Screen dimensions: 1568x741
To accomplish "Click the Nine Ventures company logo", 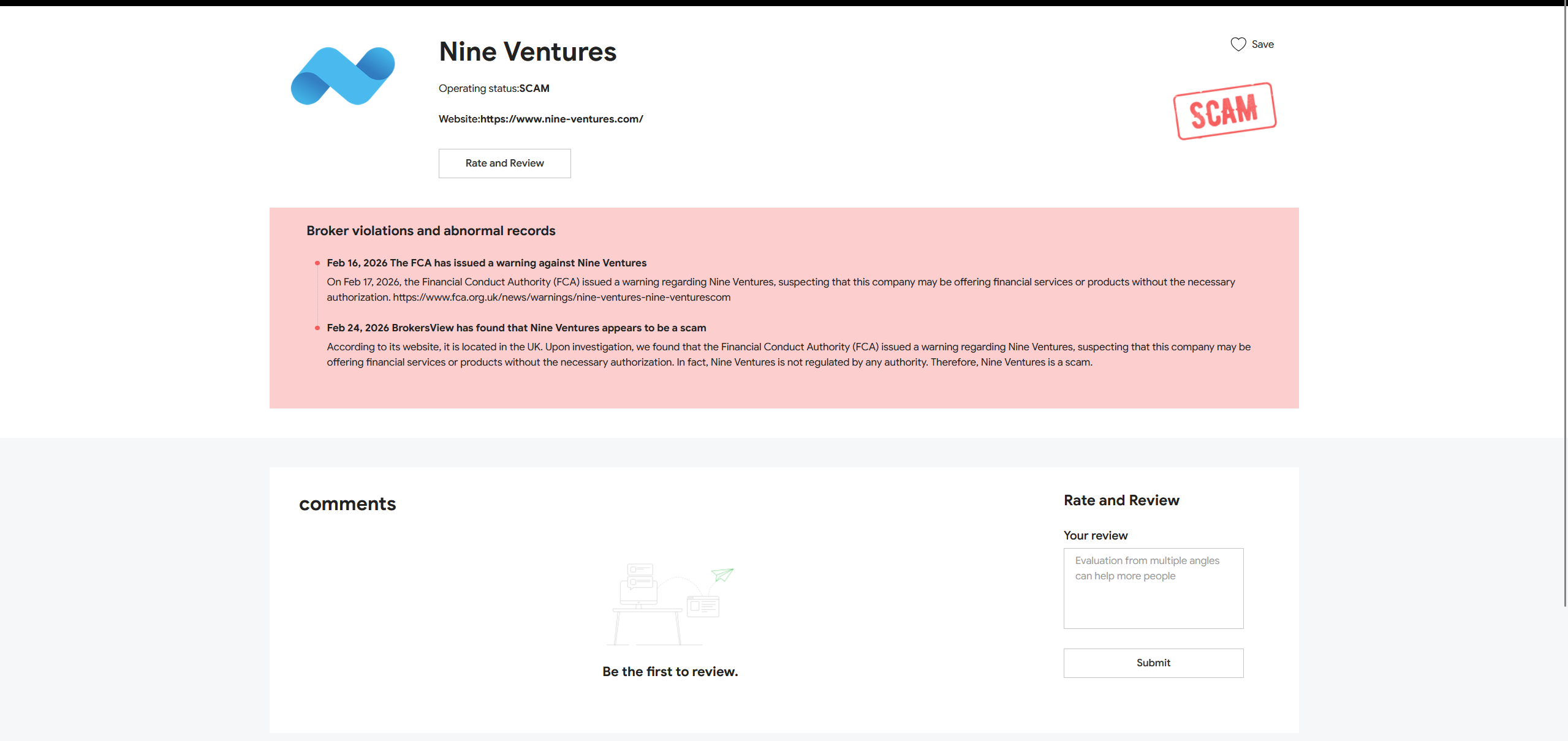I will pyautogui.click(x=342, y=75).
